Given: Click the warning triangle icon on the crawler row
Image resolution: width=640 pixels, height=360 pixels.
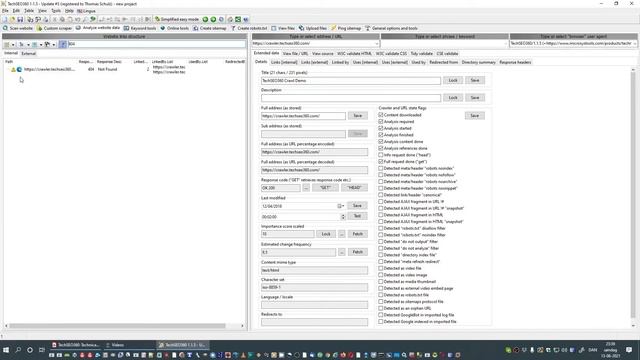Looking at the screenshot, I should click(13, 69).
